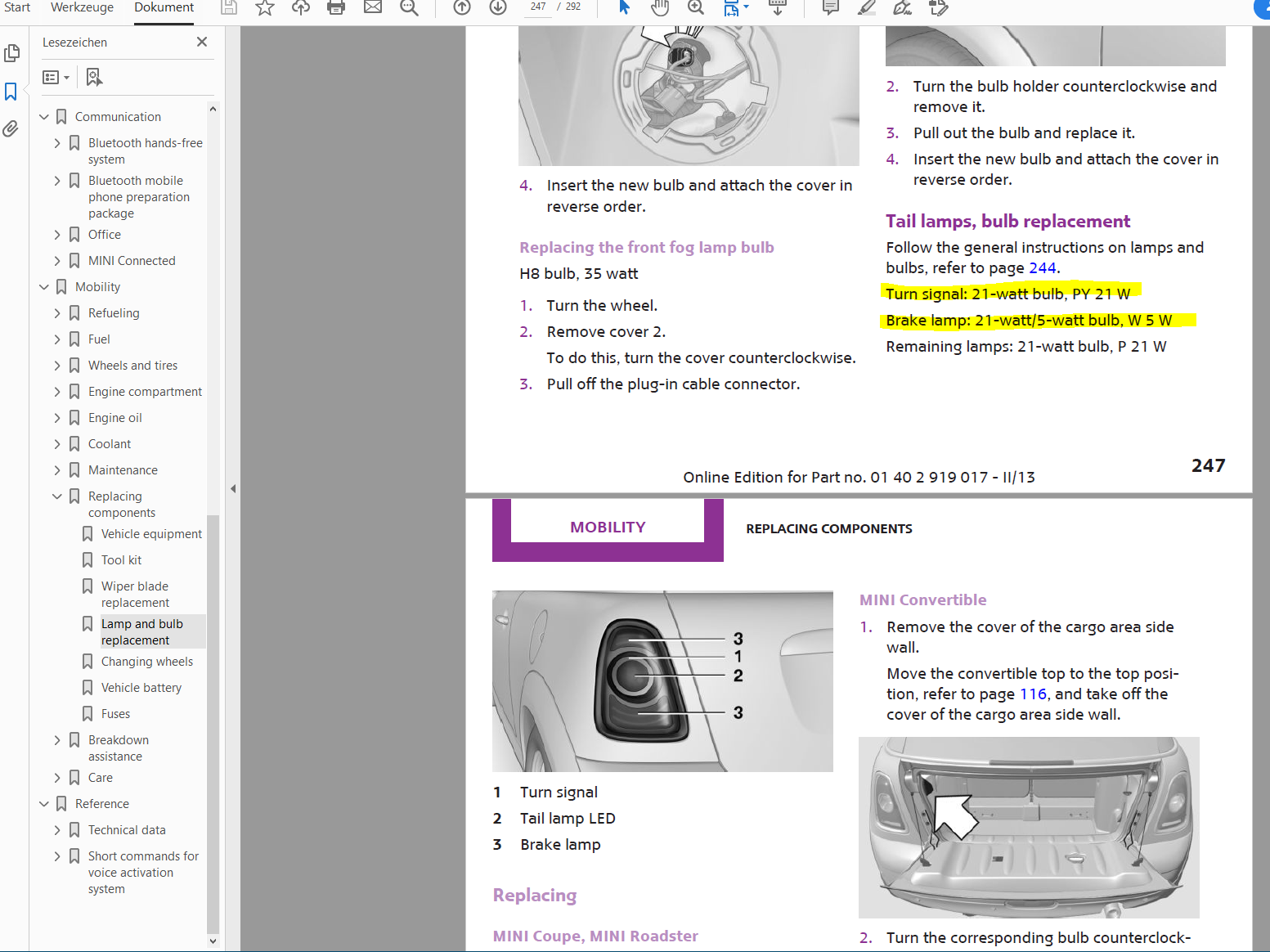Send document by email envelope icon
Viewport: 1270px width, 952px height.
tap(373, 8)
